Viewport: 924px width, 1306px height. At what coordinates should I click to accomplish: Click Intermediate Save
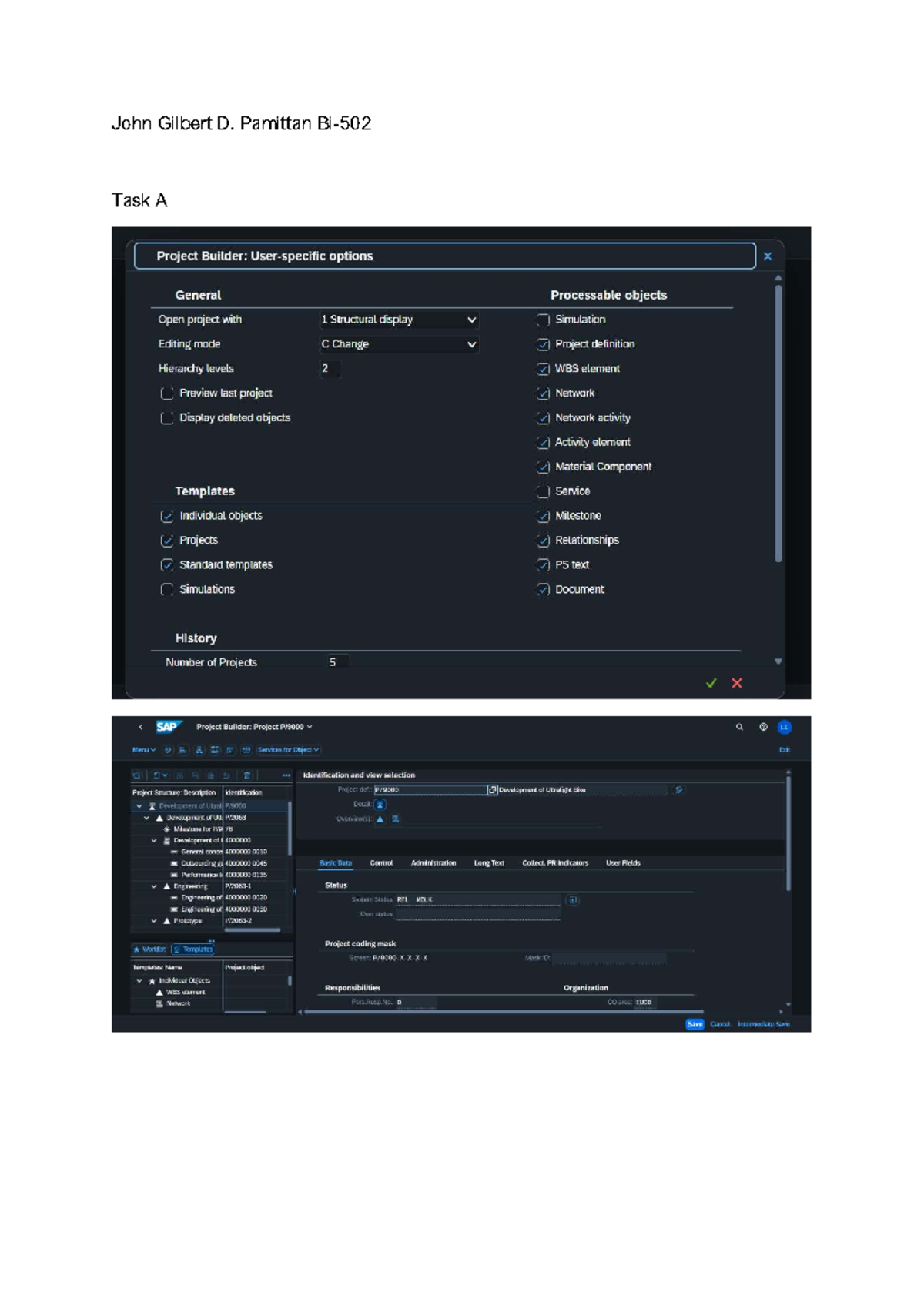point(764,1024)
